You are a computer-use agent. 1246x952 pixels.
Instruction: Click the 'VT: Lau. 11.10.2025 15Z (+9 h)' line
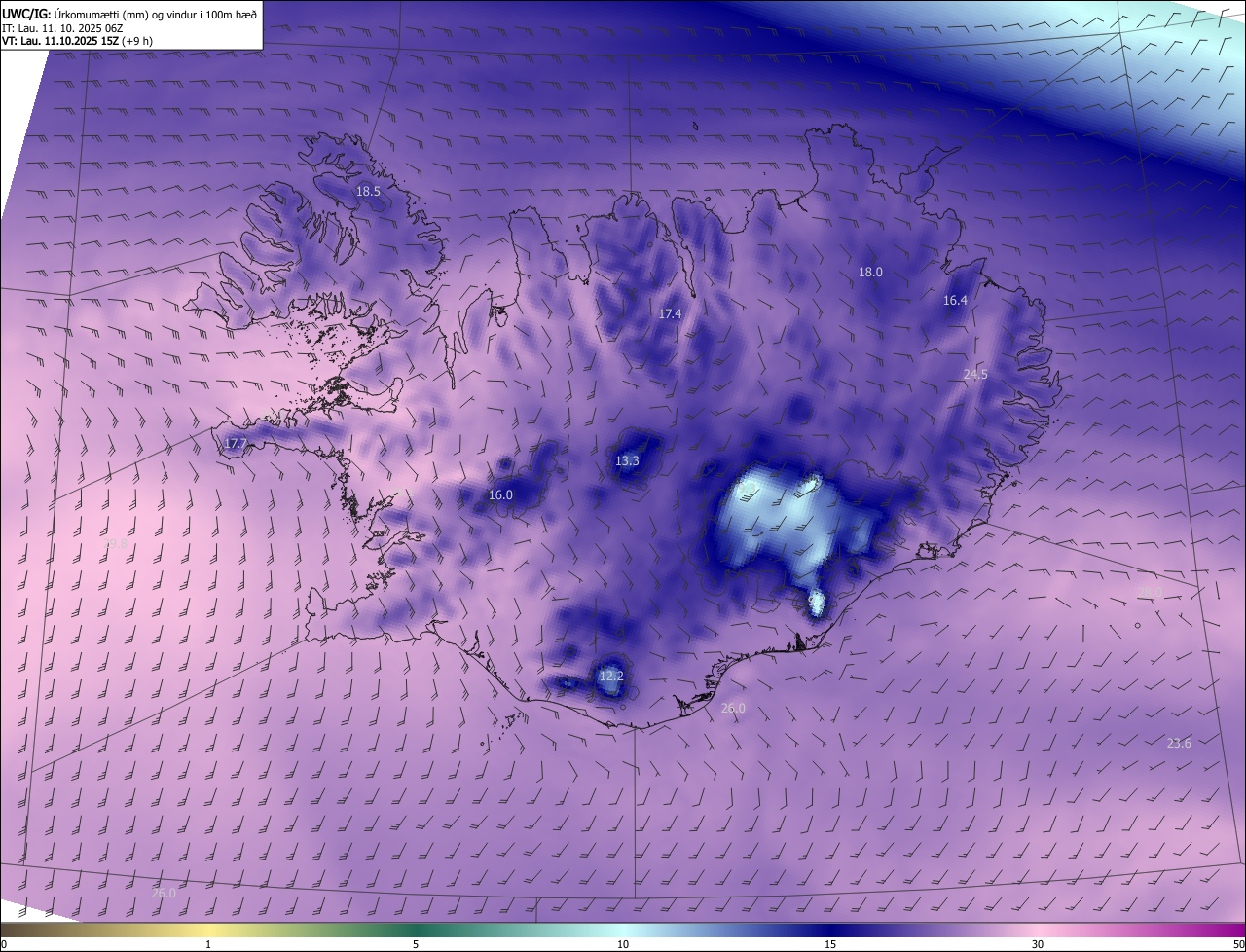77,41
